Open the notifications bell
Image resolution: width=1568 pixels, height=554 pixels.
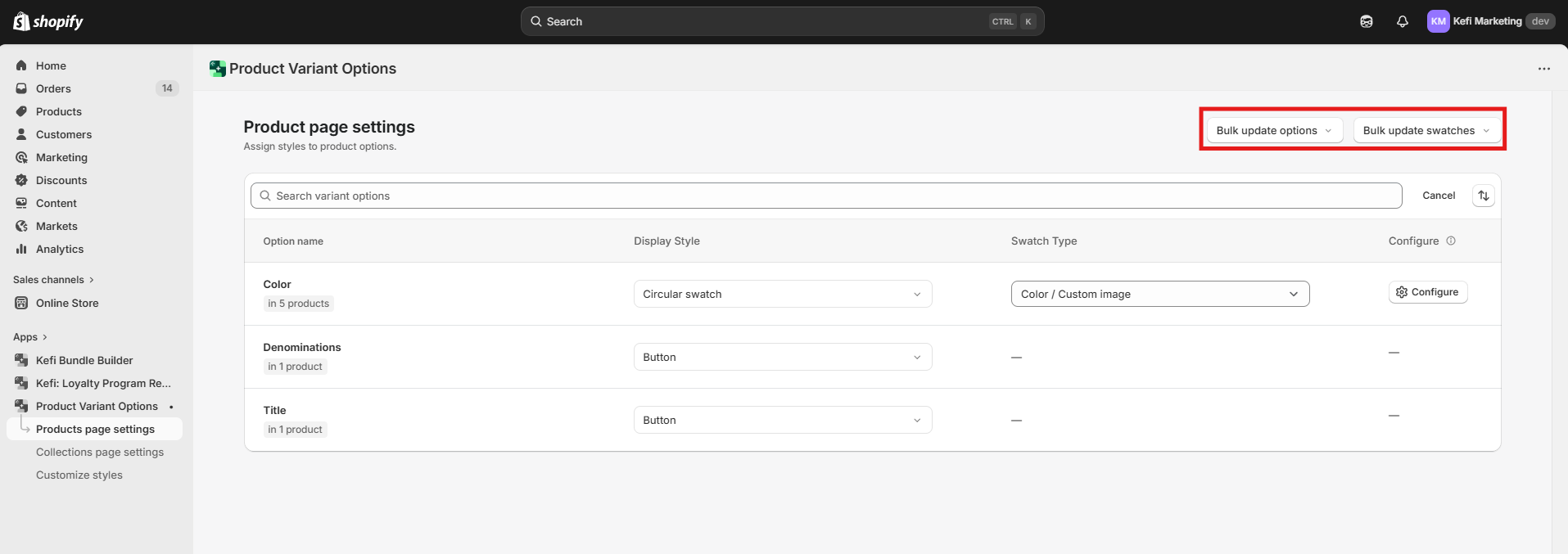click(x=1402, y=21)
